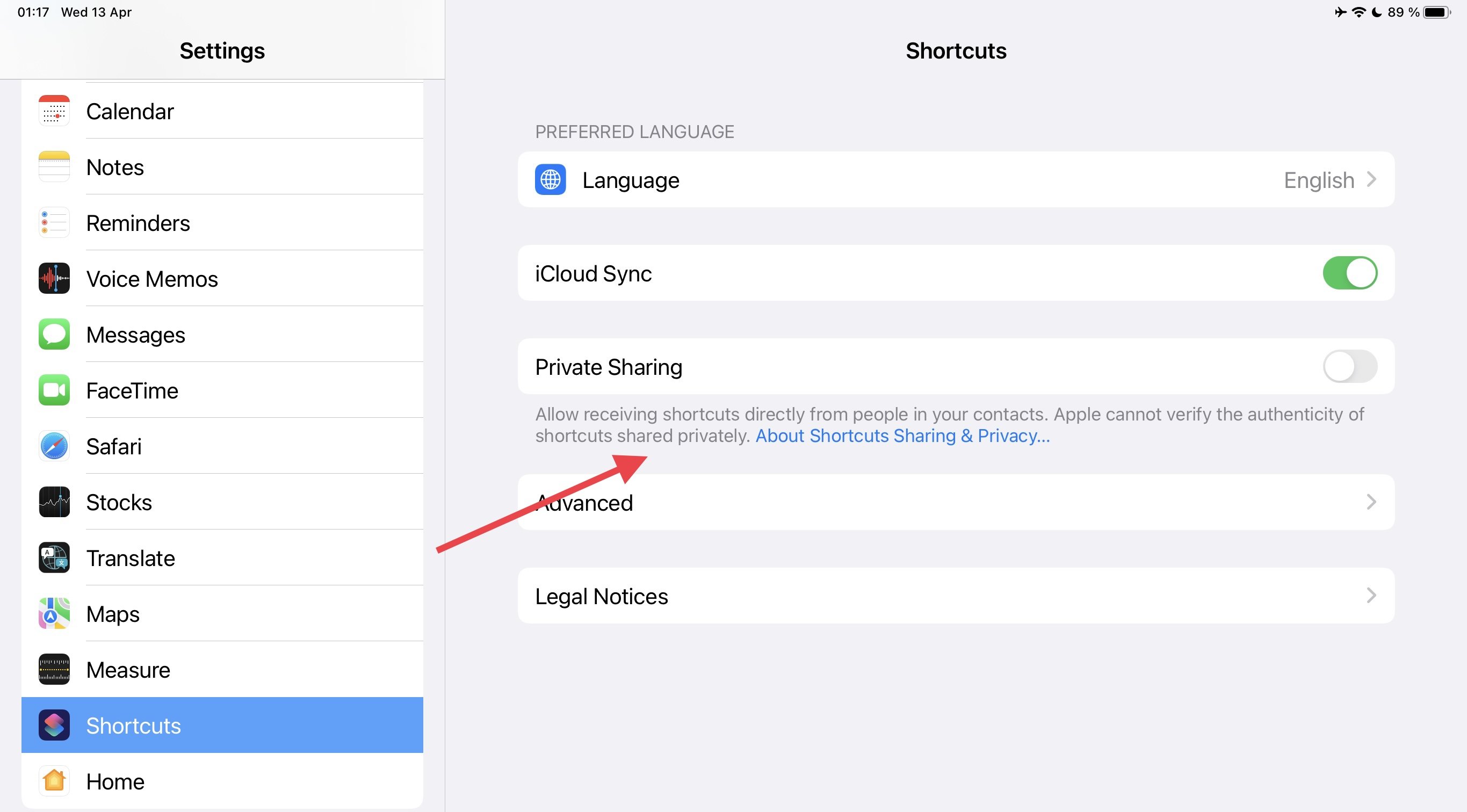Screen dimensions: 1467x812
Task: Open About Shortcuts Sharing & Privacy link
Action: point(902,436)
